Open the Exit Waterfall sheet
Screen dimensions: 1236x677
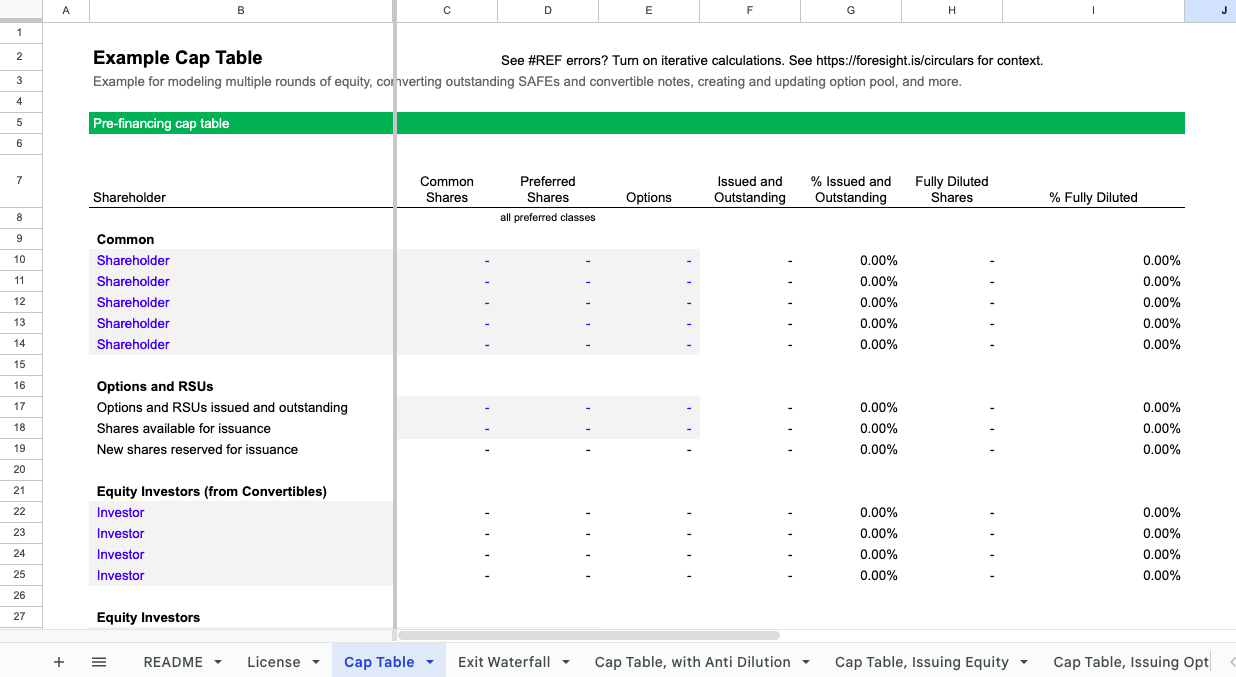coord(504,662)
